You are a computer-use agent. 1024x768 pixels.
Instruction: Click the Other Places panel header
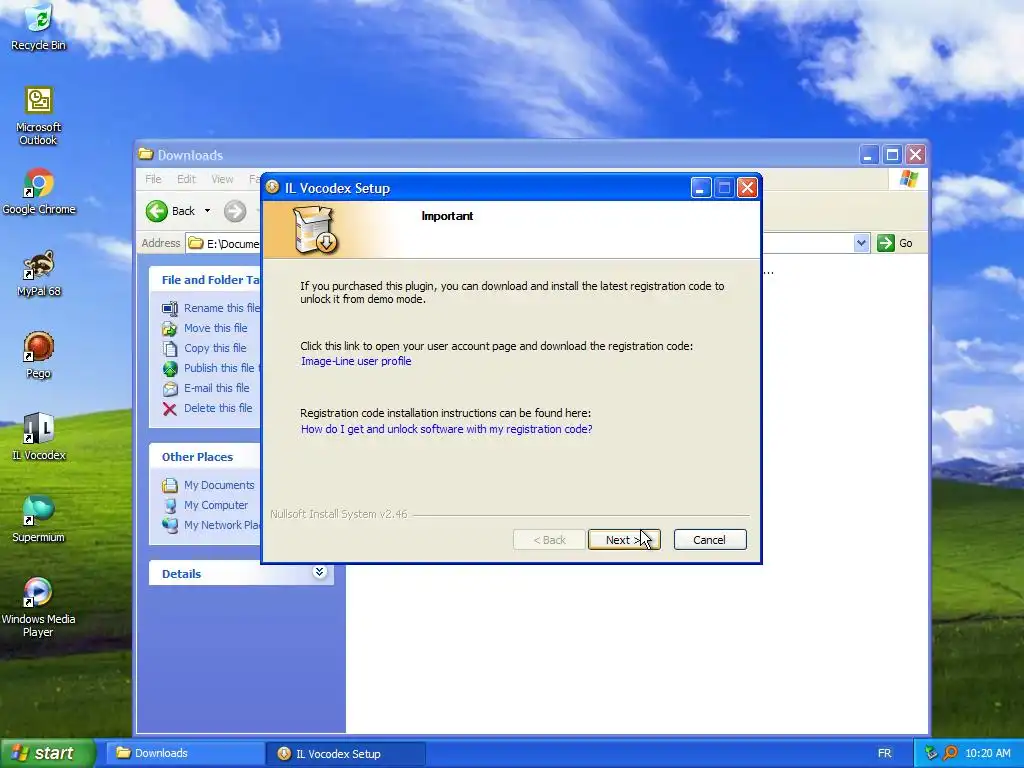click(205, 456)
